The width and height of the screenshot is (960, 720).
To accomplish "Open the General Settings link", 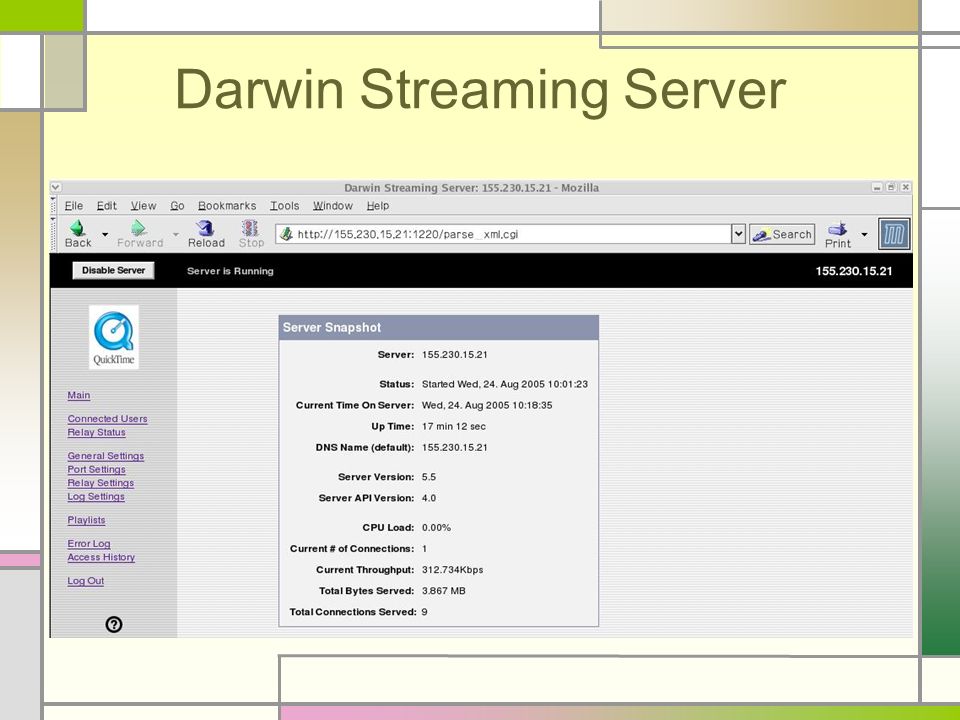I will pyautogui.click(x=105, y=456).
